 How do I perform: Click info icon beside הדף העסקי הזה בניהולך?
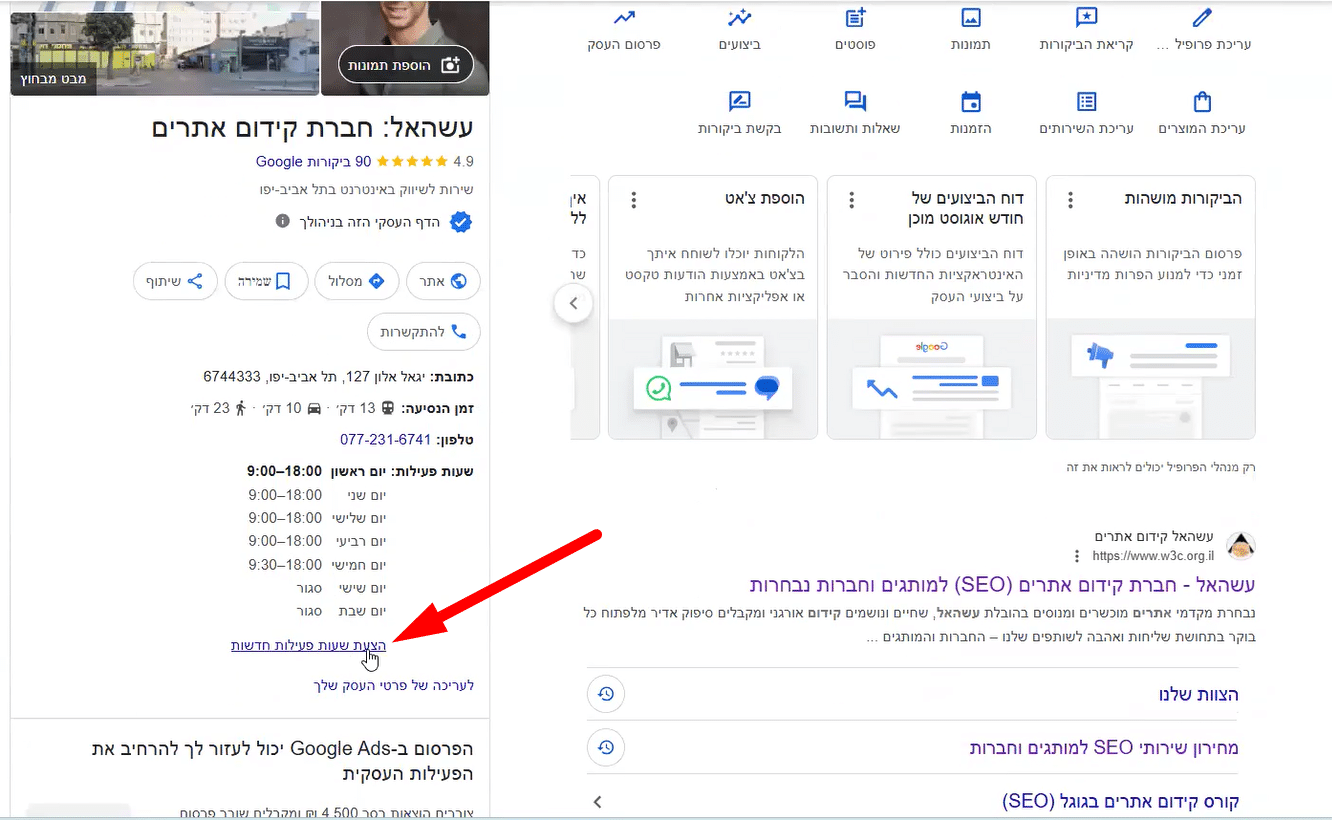click(283, 221)
